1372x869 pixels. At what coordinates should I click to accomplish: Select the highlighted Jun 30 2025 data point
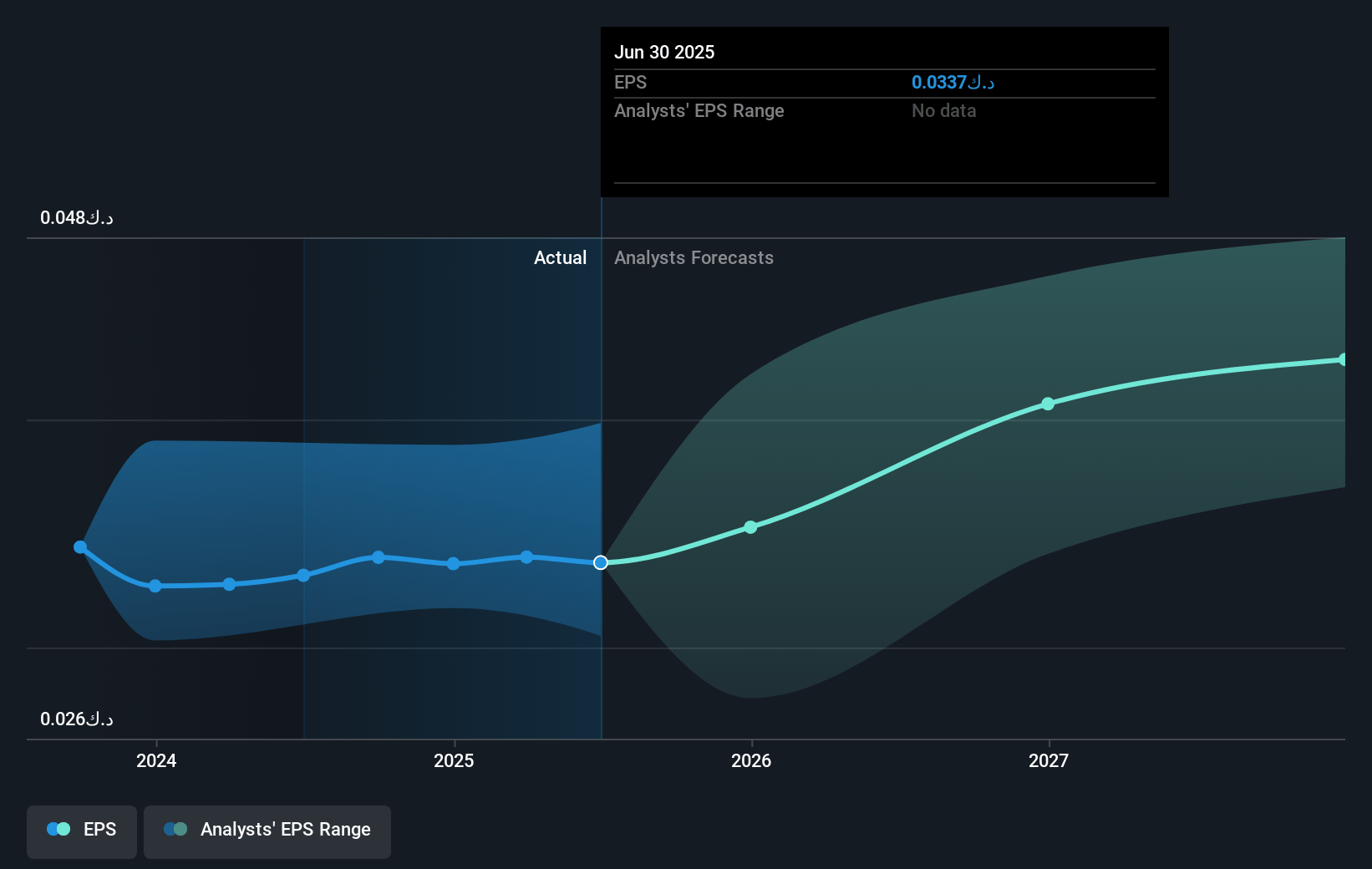point(601,562)
